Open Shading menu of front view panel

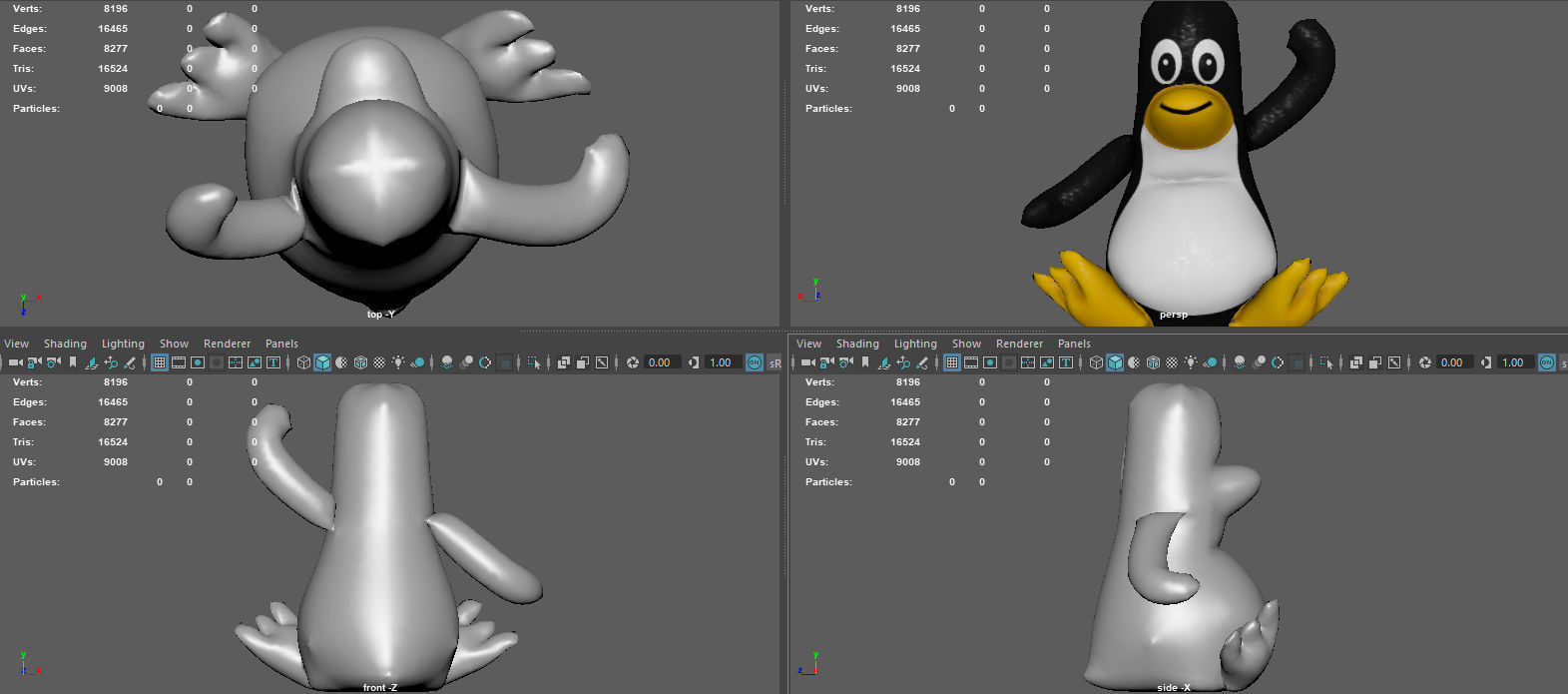point(65,344)
